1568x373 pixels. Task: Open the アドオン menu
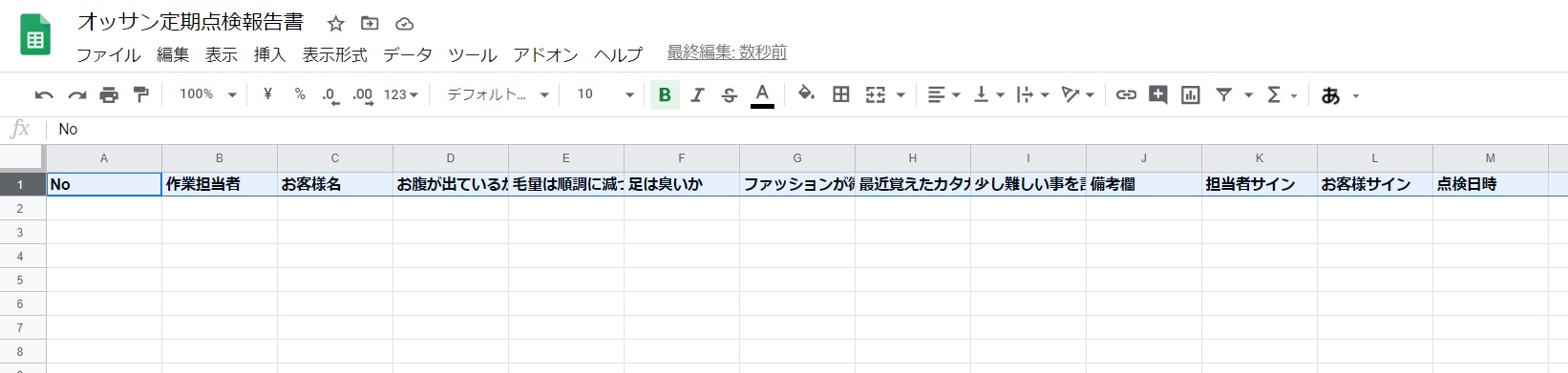click(x=545, y=54)
